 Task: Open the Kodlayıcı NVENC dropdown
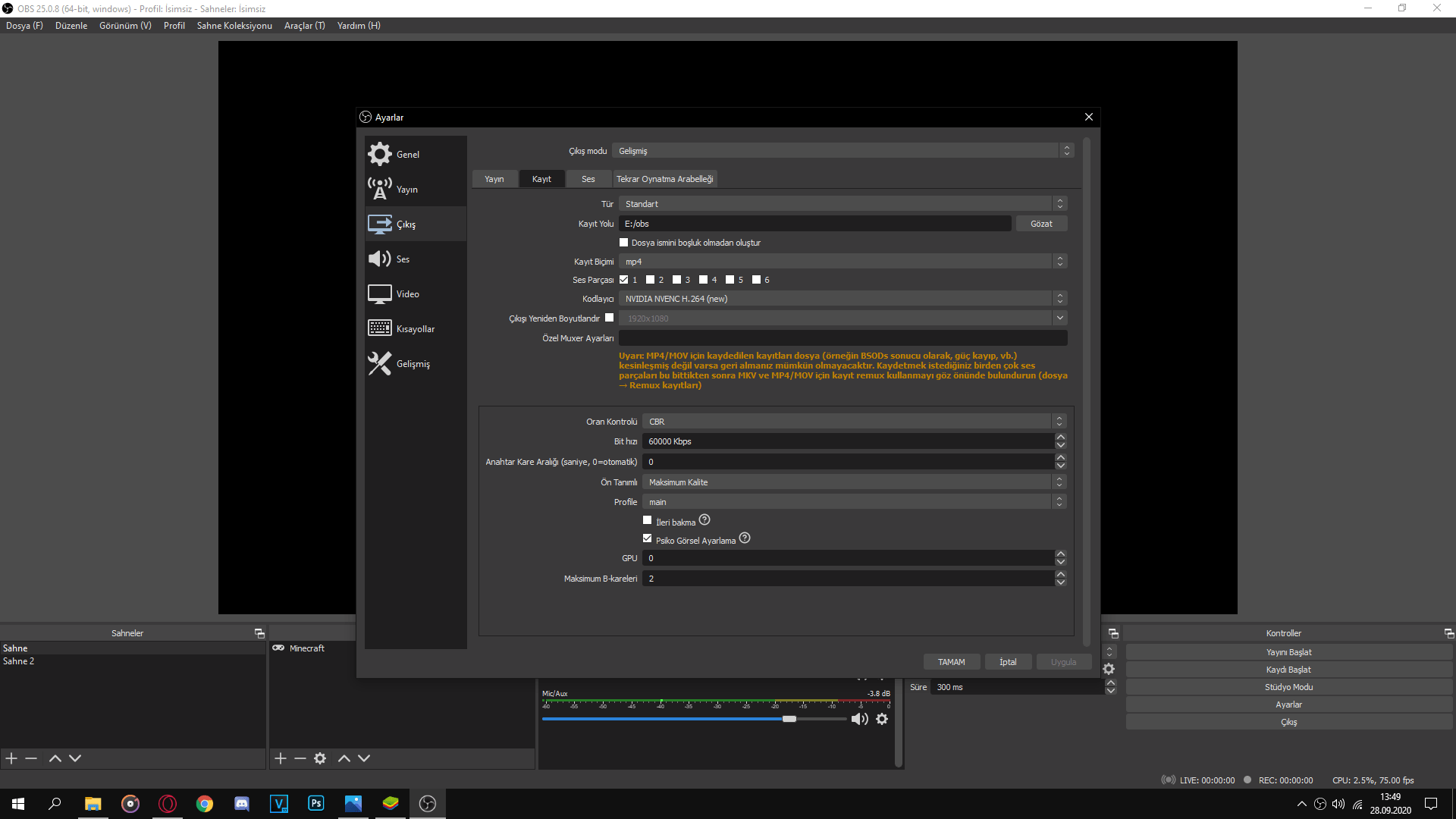[842, 299]
